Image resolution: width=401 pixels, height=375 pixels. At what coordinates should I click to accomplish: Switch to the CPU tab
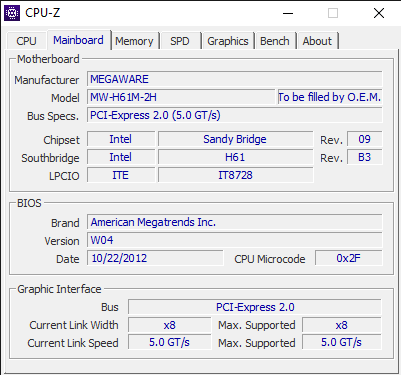26,41
